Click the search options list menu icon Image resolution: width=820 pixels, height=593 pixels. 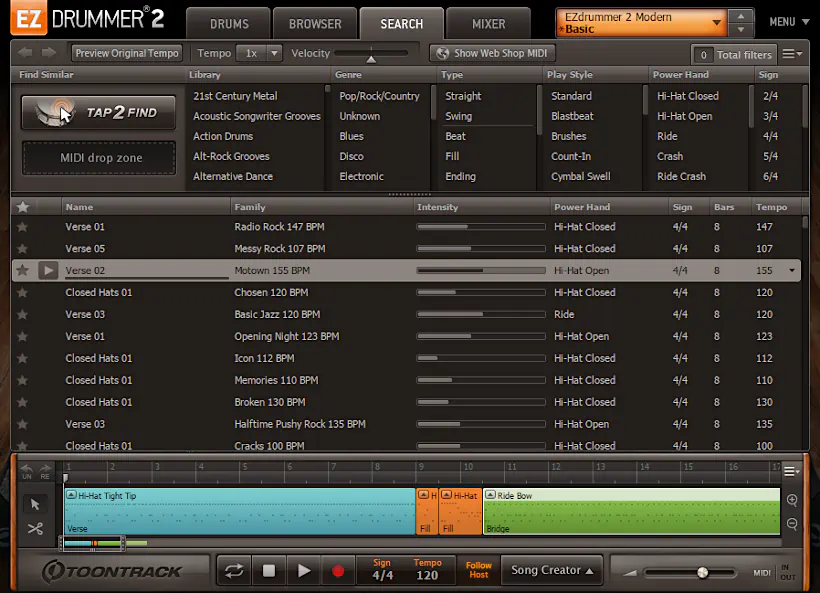point(792,54)
